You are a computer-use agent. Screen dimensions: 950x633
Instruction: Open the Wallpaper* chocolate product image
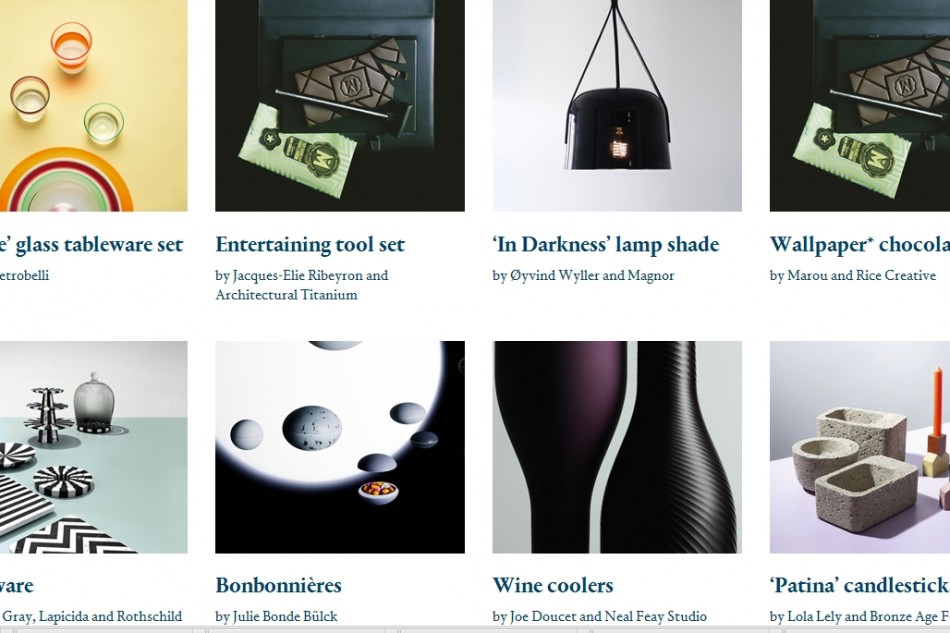[x=860, y=105]
